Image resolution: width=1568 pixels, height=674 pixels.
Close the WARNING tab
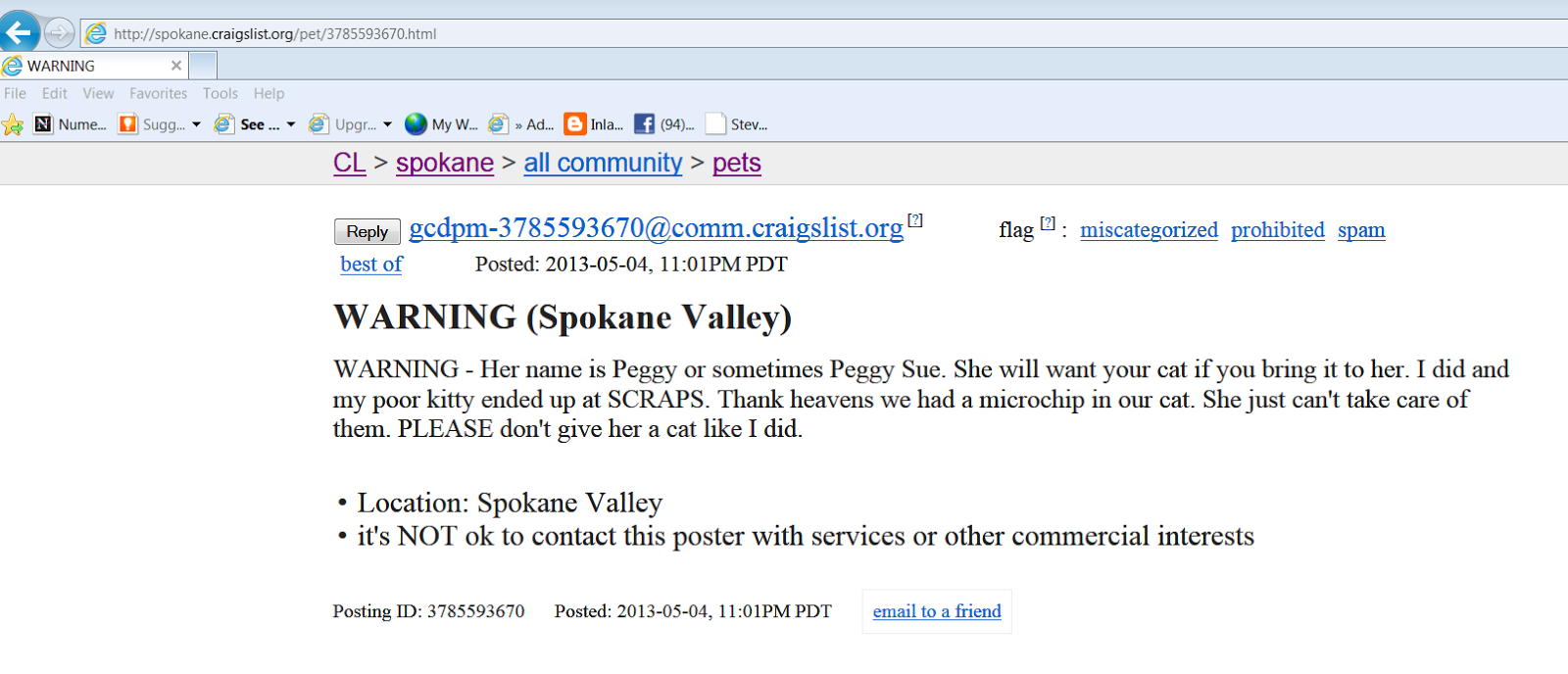(x=176, y=66)
